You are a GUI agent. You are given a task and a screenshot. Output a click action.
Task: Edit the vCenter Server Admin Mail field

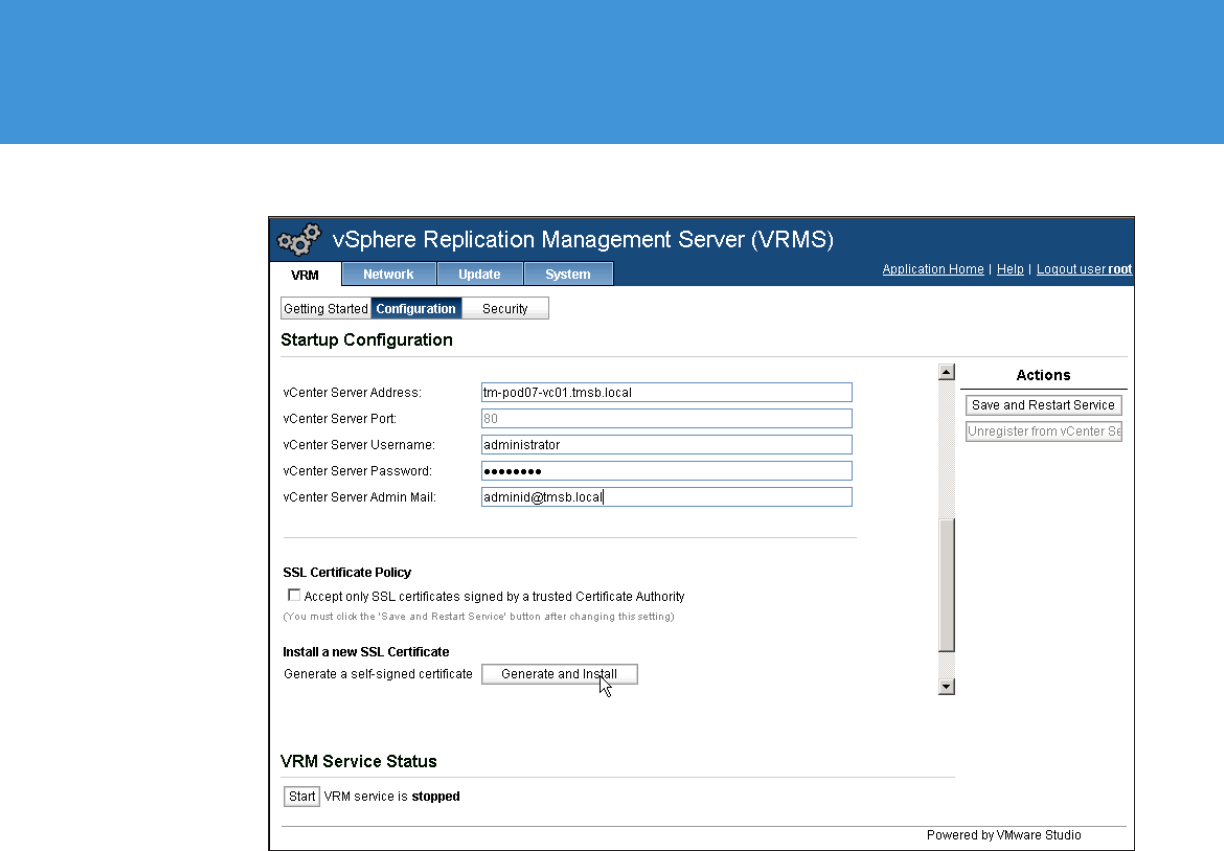(x=666, y=497)
